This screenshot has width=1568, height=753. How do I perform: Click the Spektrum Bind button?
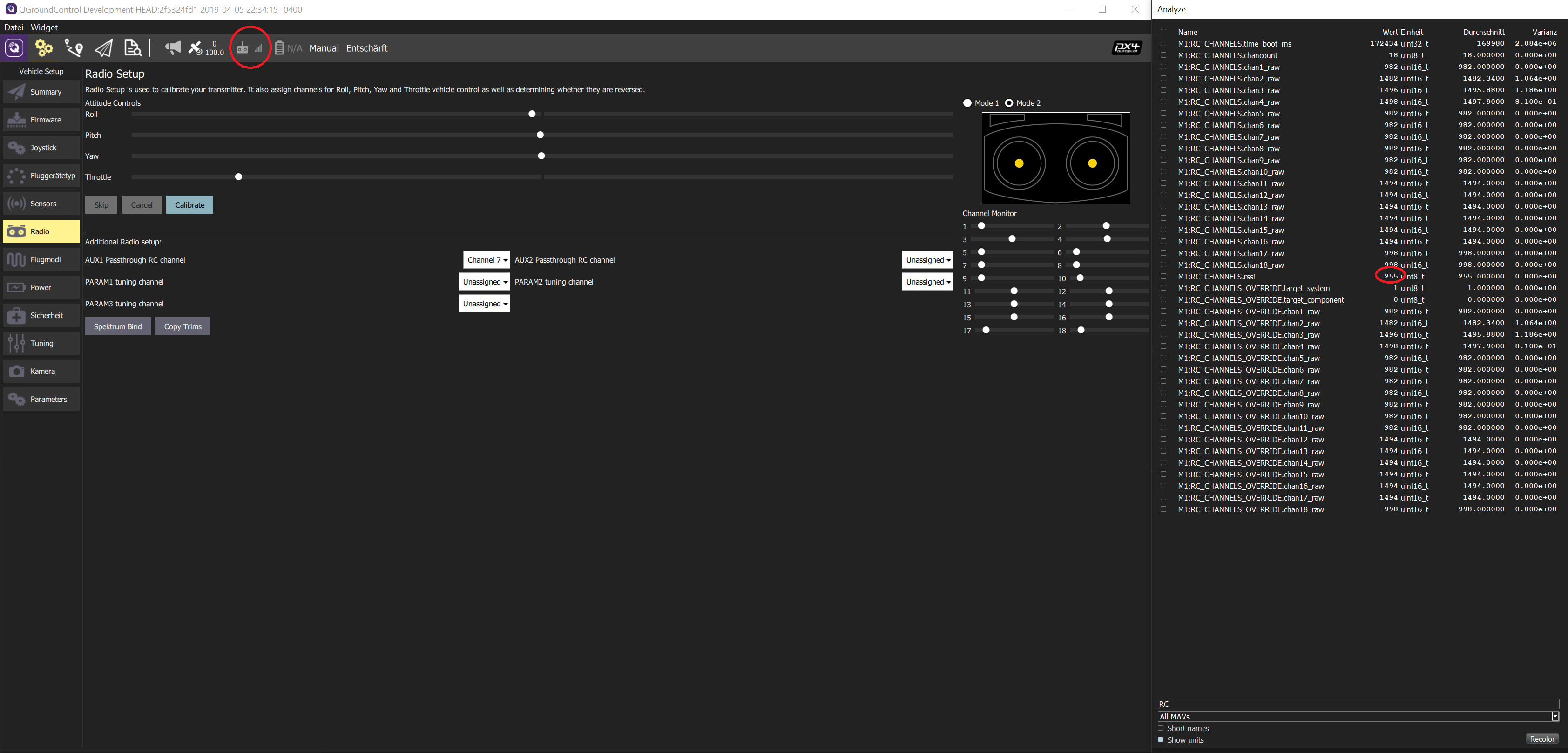coord(117,326)
